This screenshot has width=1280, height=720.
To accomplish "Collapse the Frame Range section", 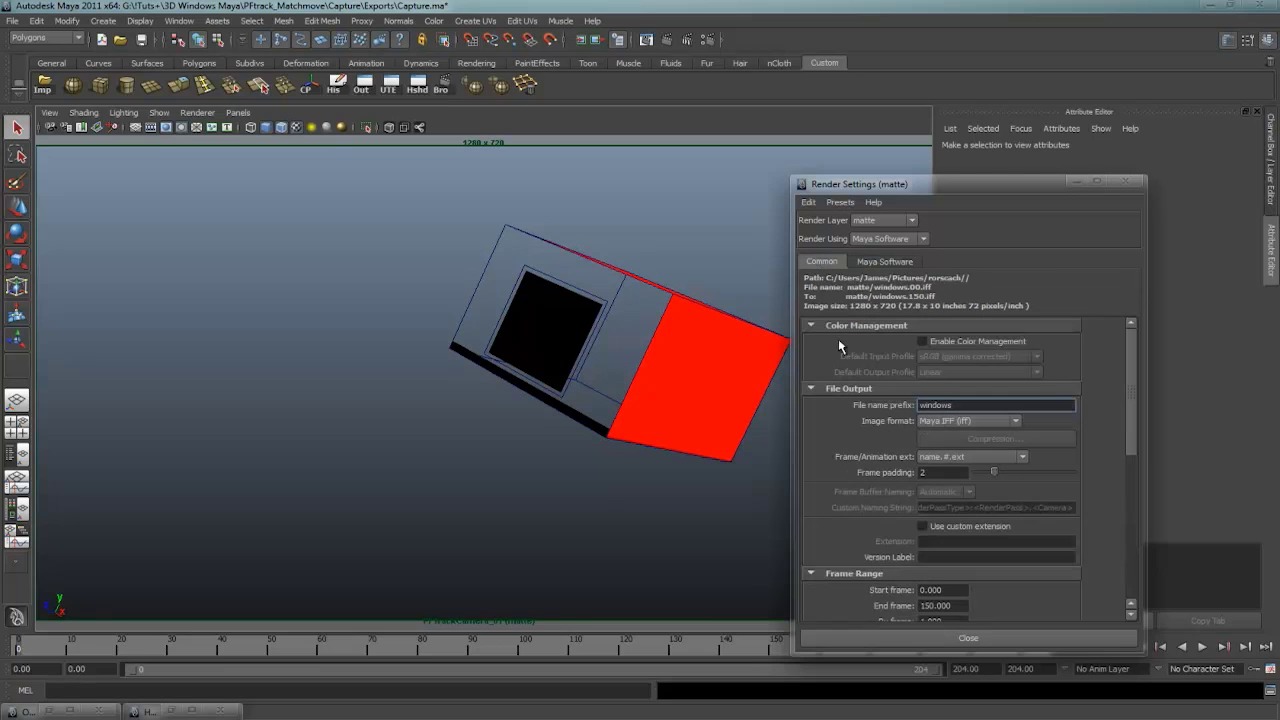I will click(x=811, y=573).
